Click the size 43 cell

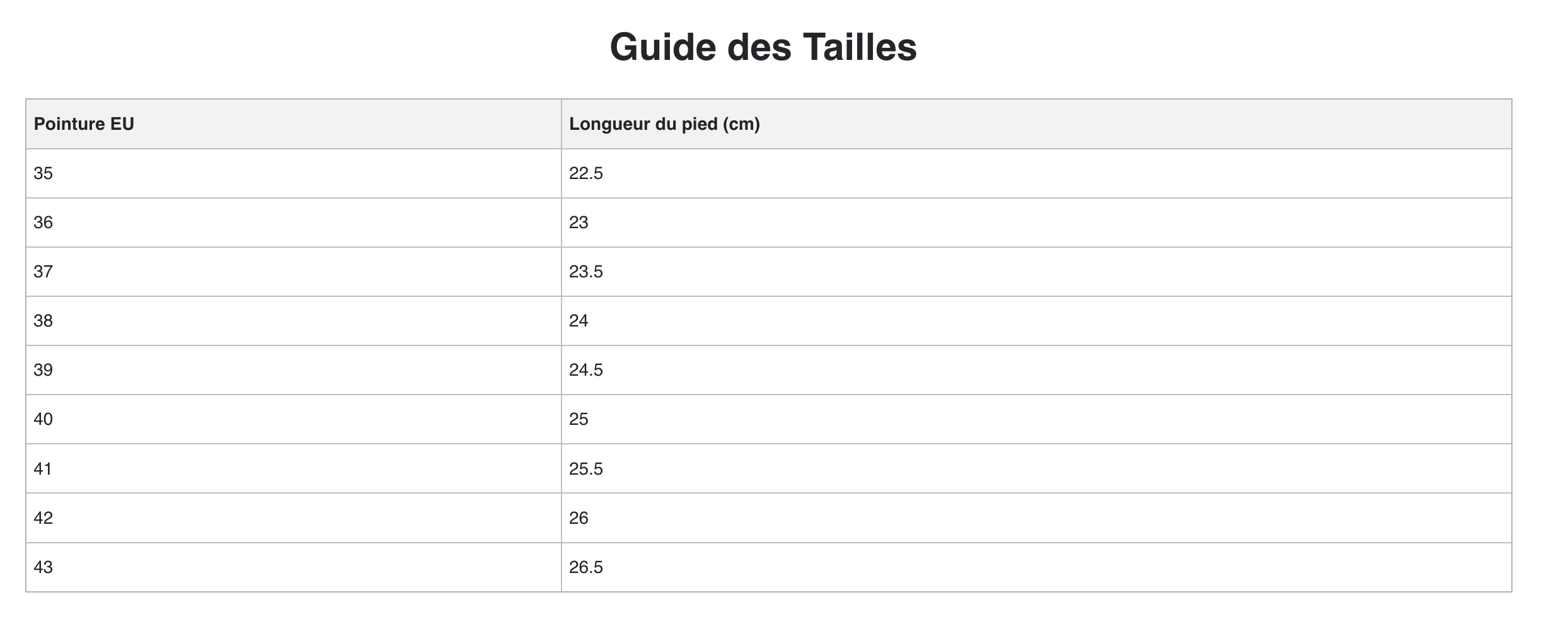coord(294,567)
